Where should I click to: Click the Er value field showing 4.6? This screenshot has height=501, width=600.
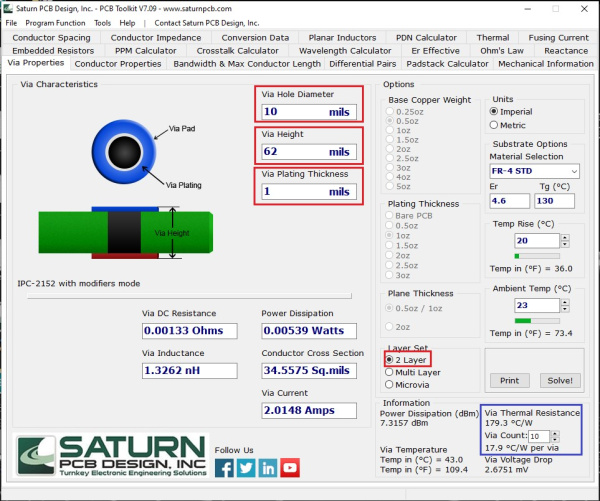pyautogui.click(x=509, y=201)
